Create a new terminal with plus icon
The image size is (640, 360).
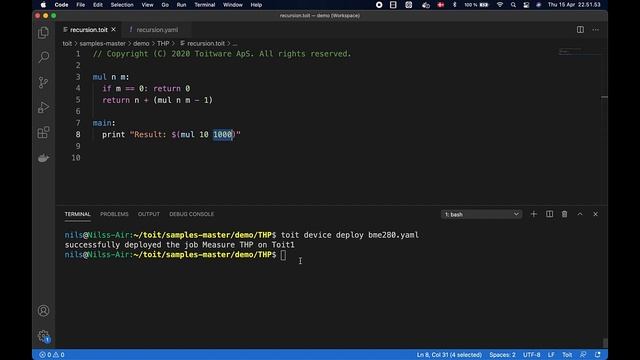(x=533, y=214)
